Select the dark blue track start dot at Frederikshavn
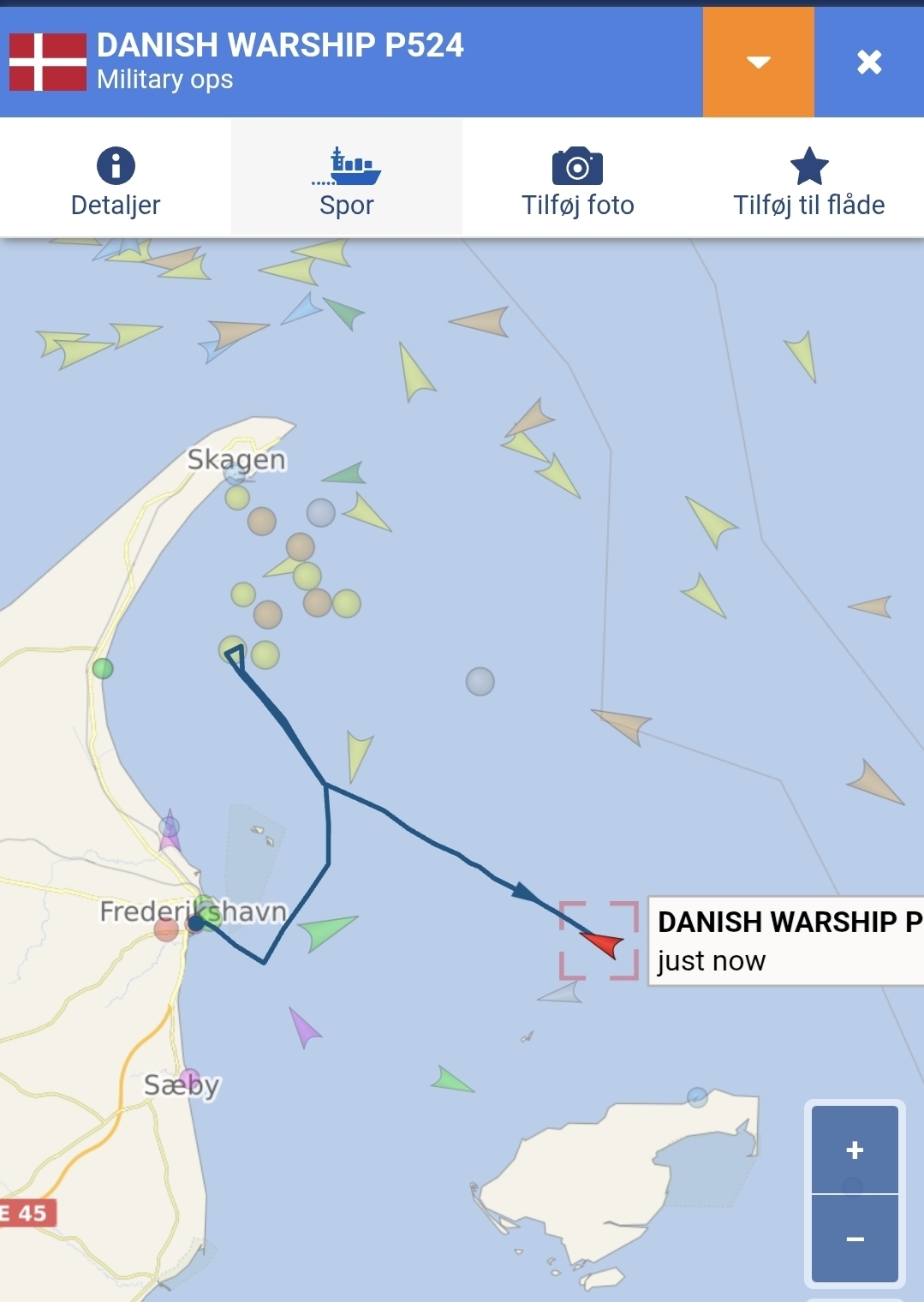The image size is (924, 1302). [196, 923]
